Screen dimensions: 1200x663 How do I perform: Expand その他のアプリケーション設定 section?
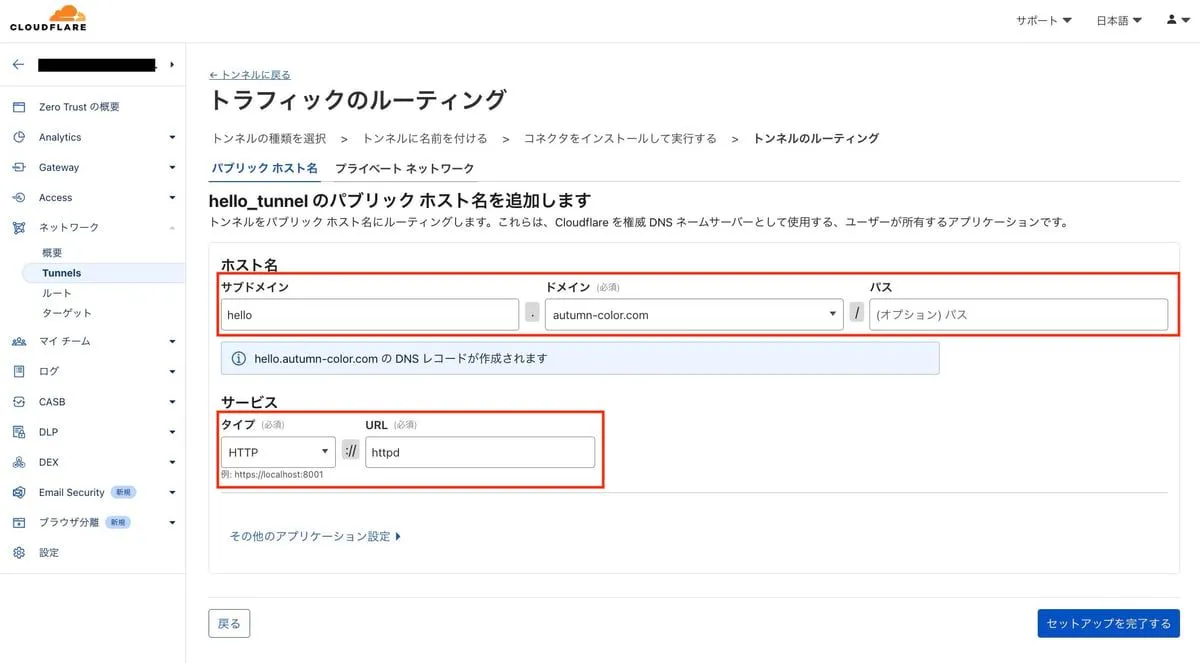pos(315,536)
